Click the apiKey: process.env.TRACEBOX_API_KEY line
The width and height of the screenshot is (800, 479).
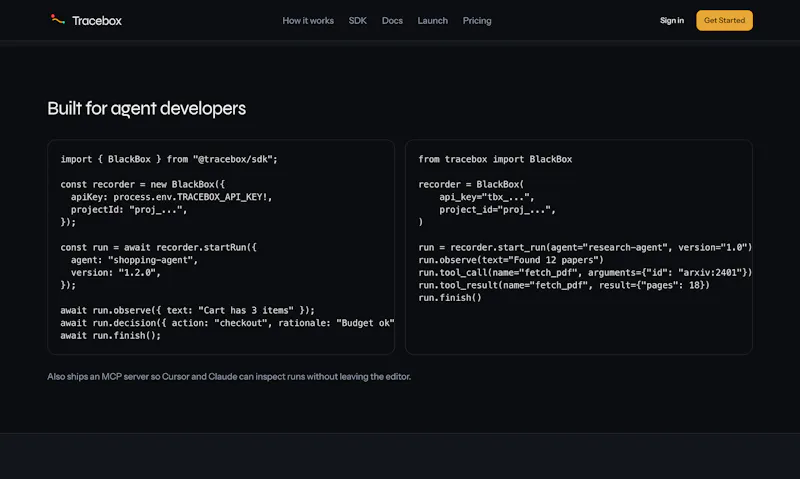[x=171, y=197]
